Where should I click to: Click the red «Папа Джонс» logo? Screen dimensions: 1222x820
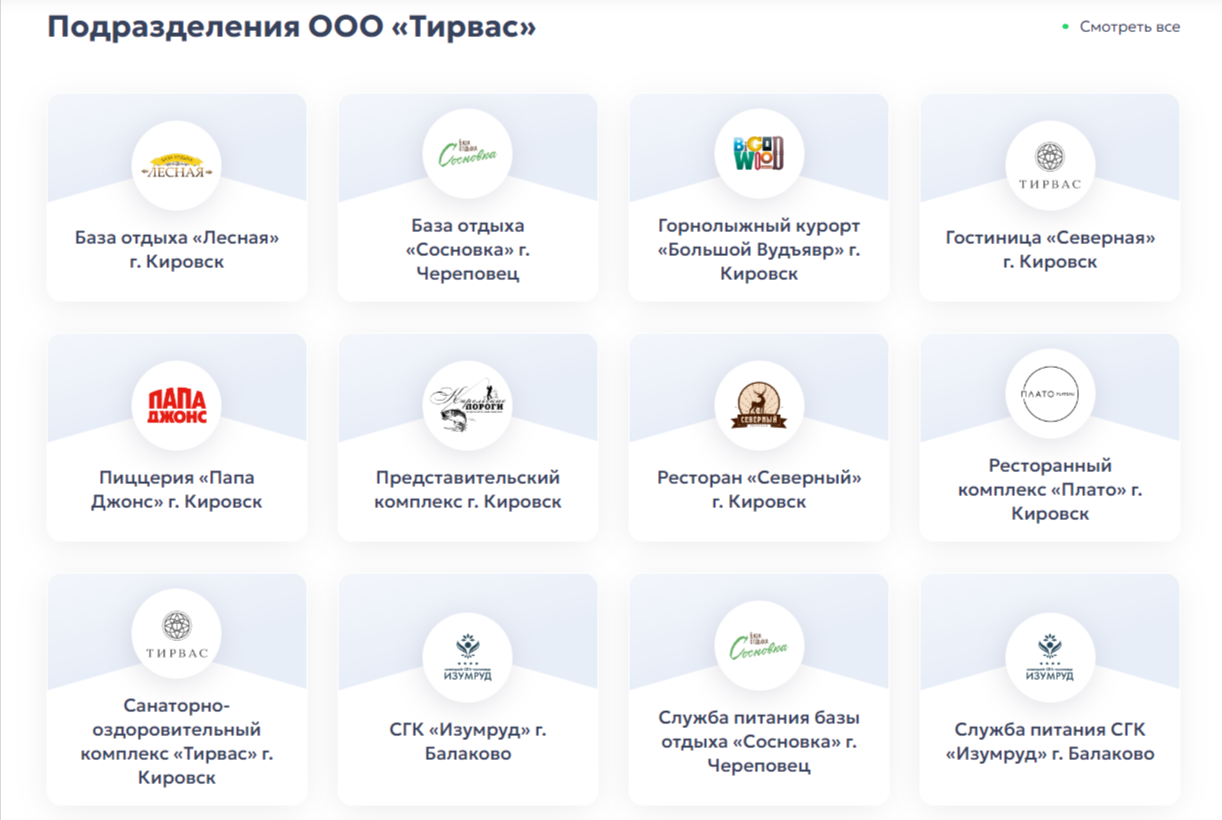tap(176, 405)
